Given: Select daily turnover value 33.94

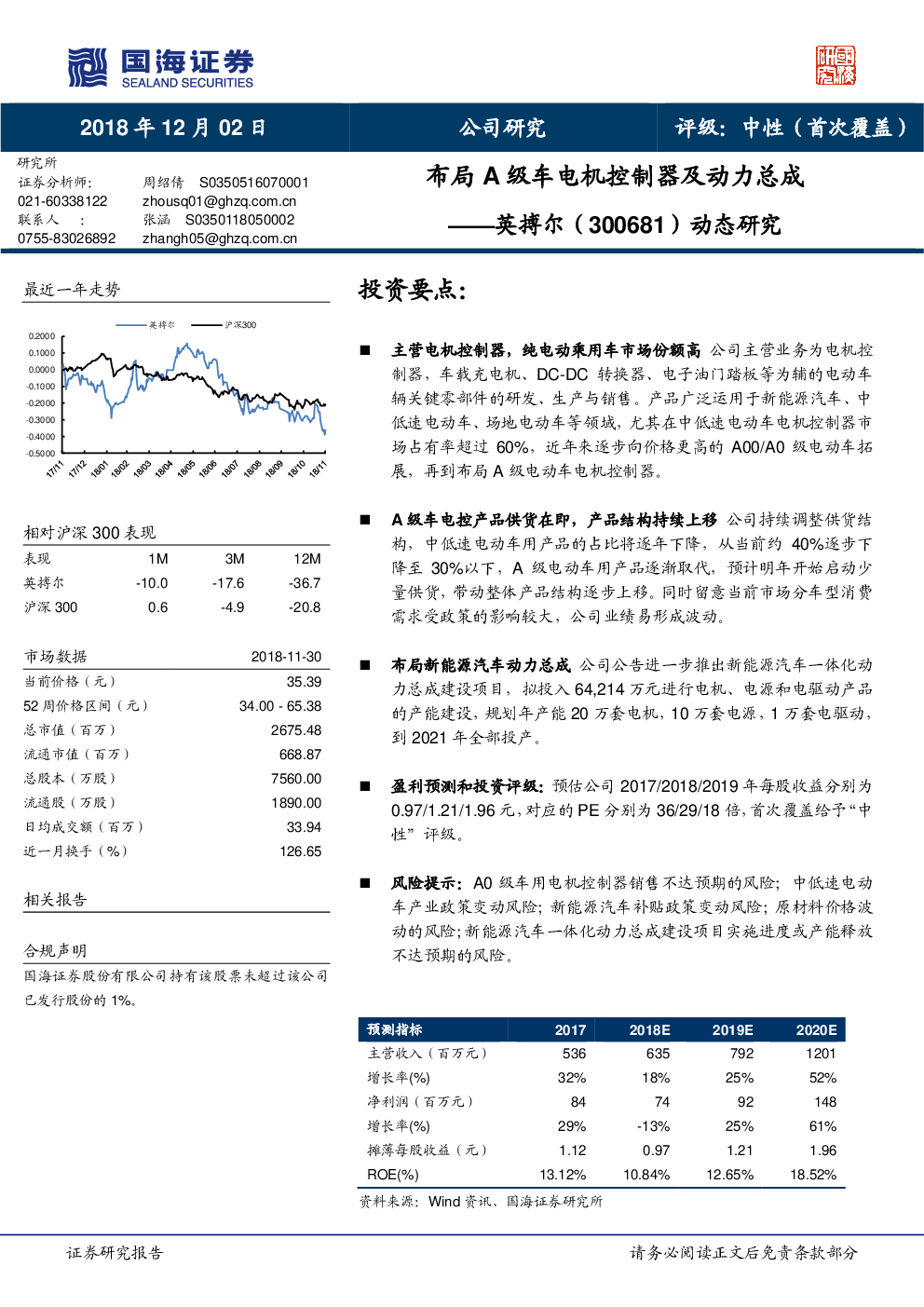Looking at the screenshot, I should (x=304, y=827).
